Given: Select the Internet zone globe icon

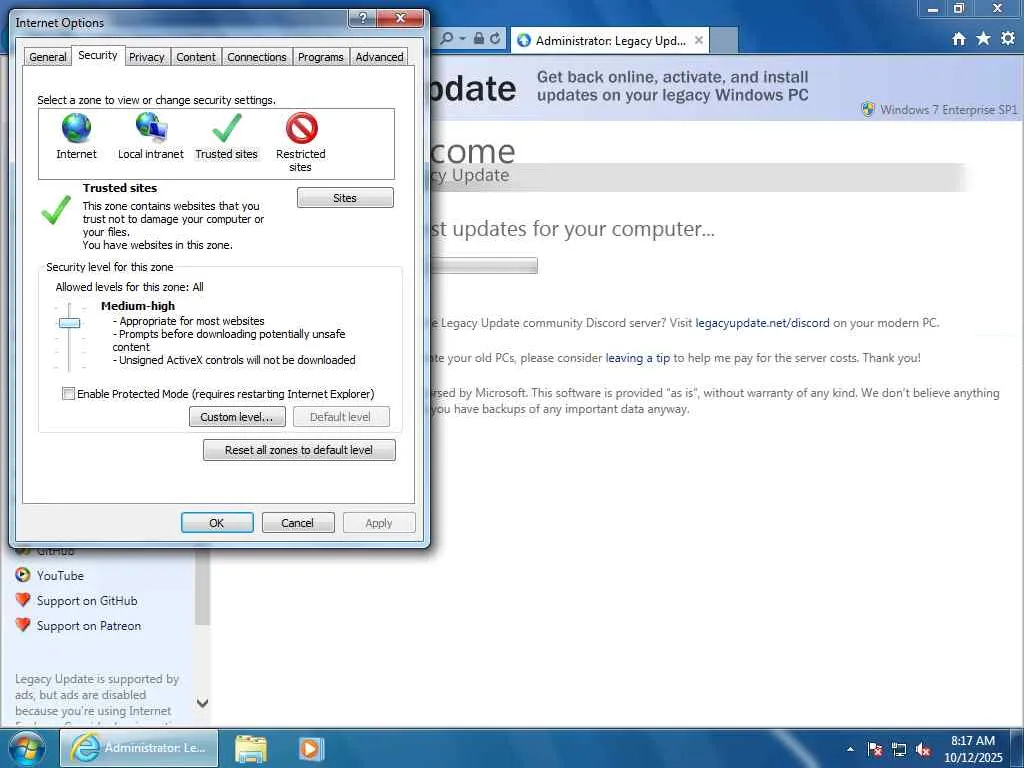Looking at the screenshot, I should coord(76,128).
